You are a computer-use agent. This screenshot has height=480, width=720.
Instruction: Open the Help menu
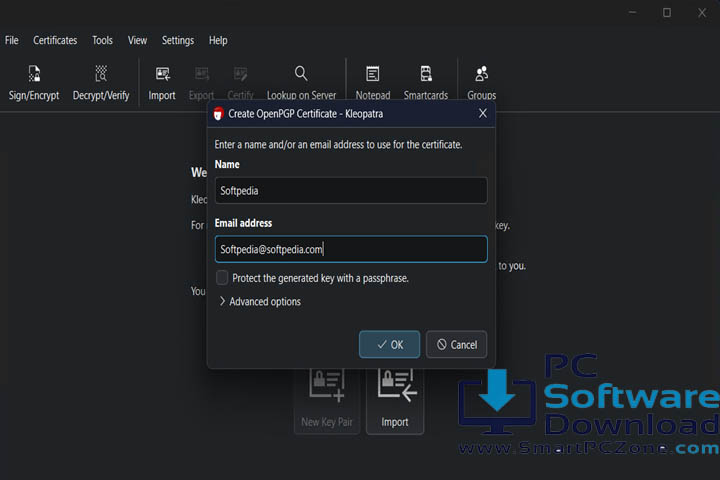click(218, 40)
